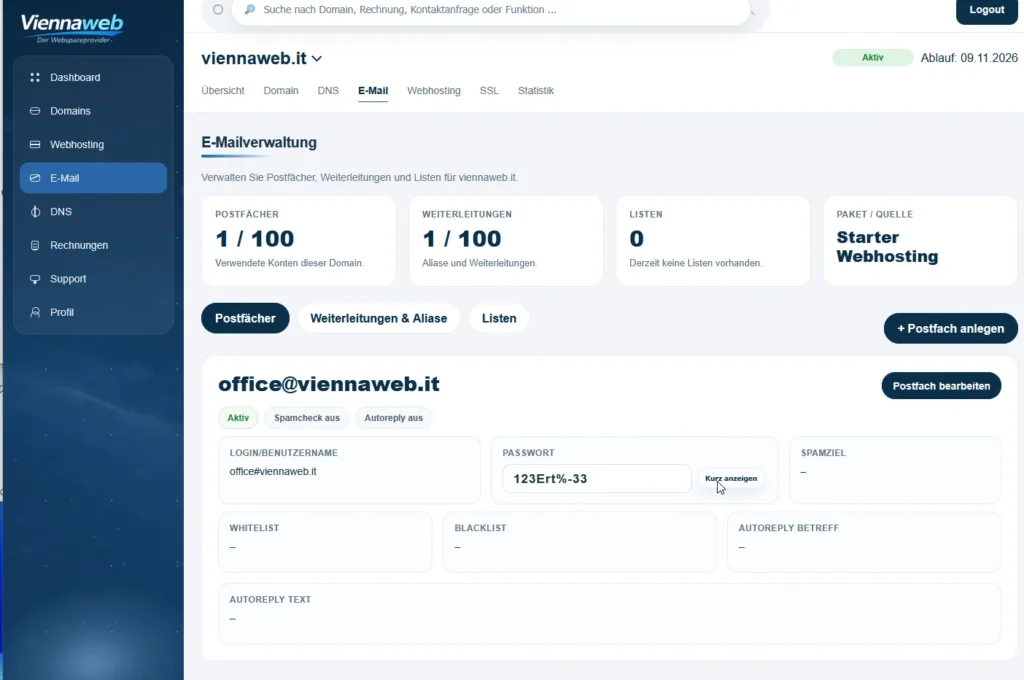Open the Domains menu entry
Viewport: 1024px width, 680px height.
(93, 111)
